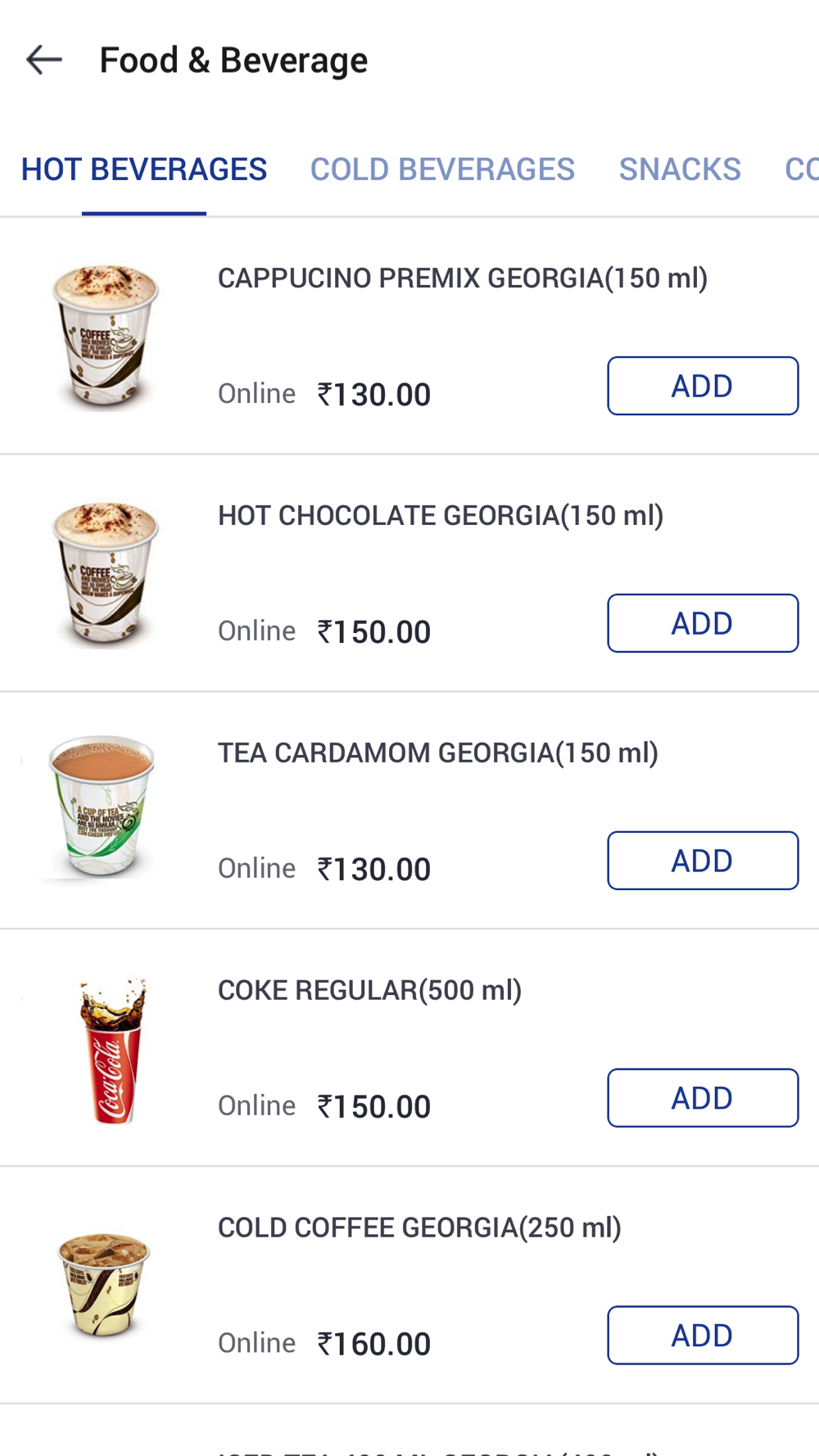The image size is (819, 1456).
Task: Add Tea Cardamom Georgia to order
Action: tap(702, 861)
